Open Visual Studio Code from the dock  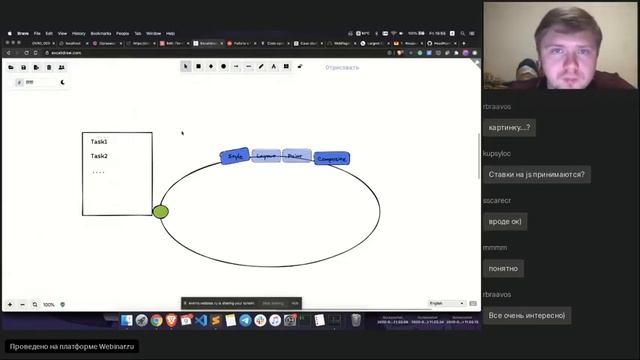[201, 320]
